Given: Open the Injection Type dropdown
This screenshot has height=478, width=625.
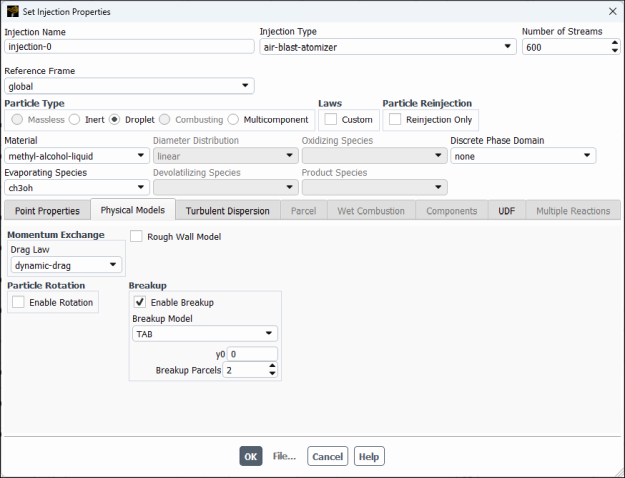Looking at the screenshot, I should [386, 46].
